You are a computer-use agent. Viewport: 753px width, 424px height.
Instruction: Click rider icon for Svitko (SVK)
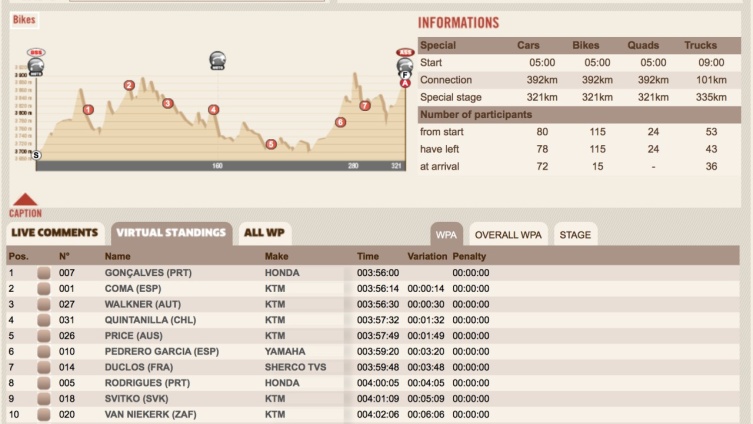44,399
